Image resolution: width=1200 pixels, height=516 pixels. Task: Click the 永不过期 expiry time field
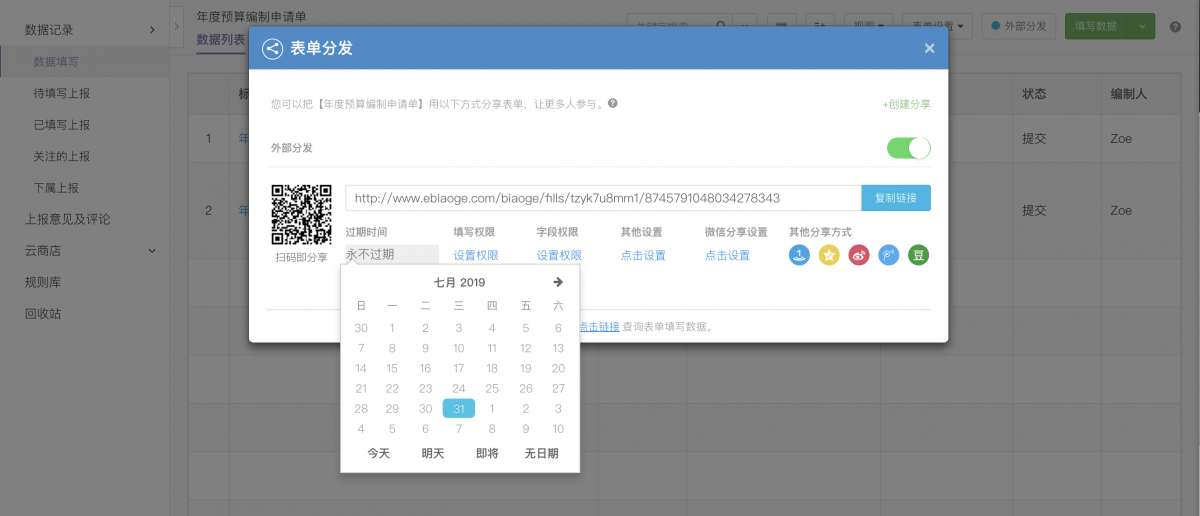point(392,254)
